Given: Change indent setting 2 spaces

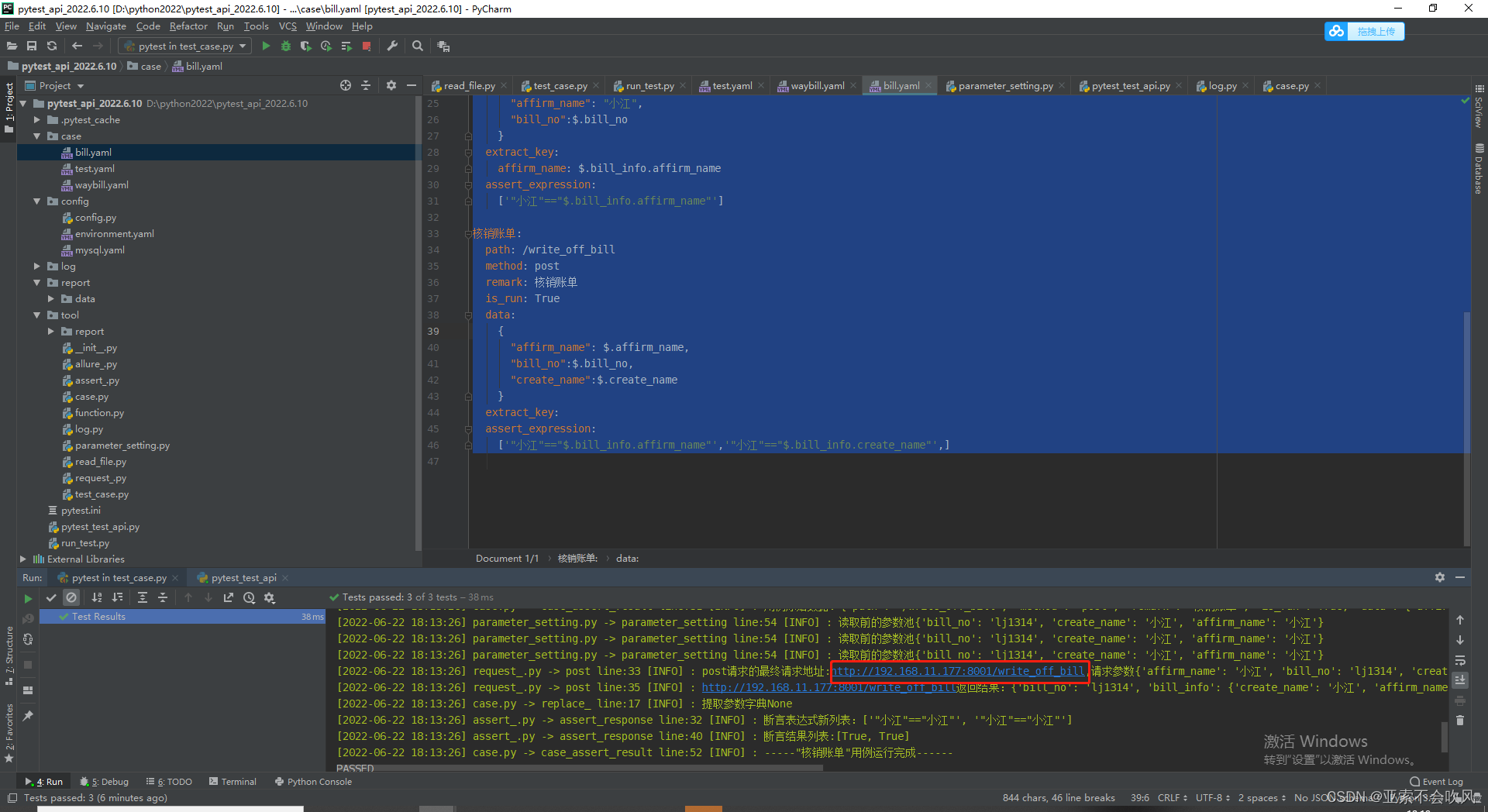Looking at the screenshot, I should coord(1262,798).
